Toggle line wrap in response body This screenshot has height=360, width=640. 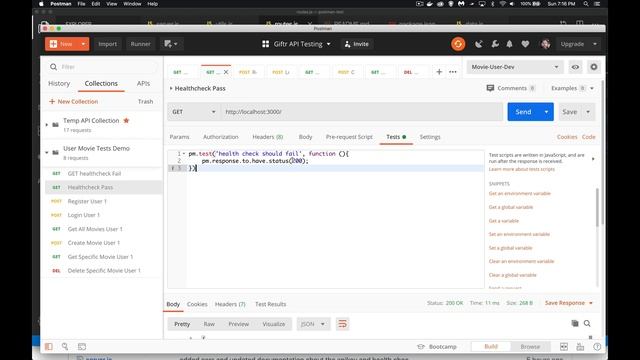click(342, 324)
